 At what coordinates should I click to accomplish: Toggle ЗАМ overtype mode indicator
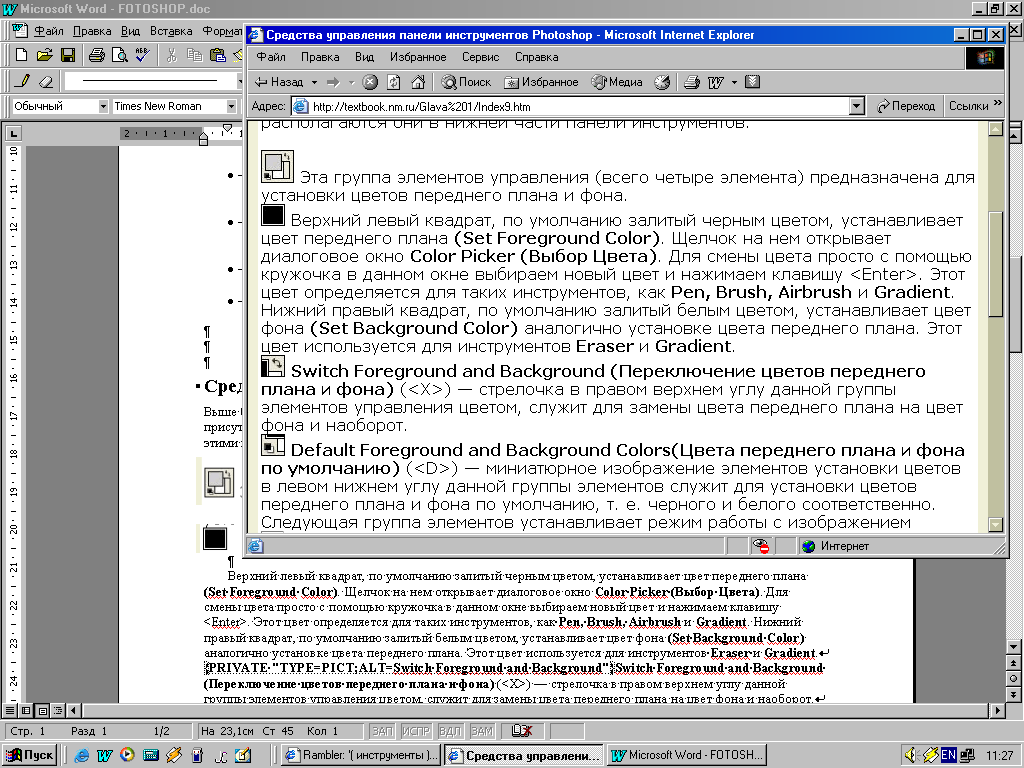coord(483,731)
